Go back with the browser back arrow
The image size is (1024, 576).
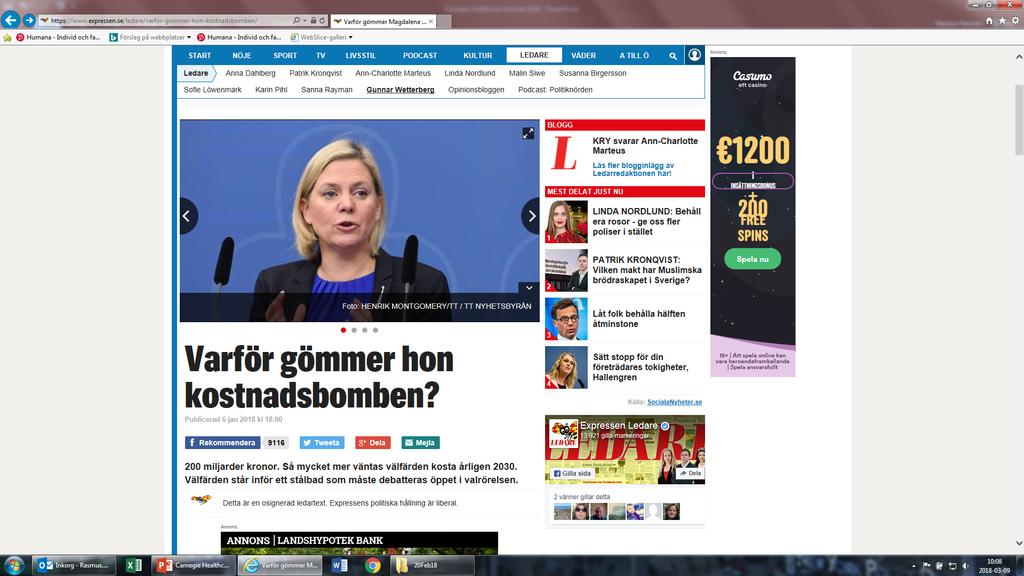(x=10, y=20)
